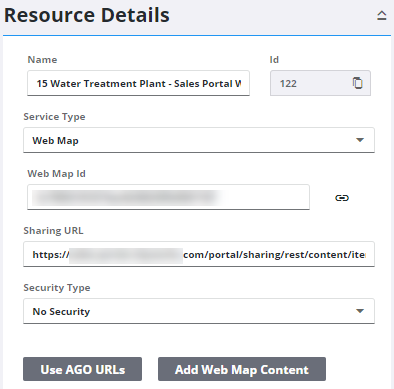Screen dimensions: 394x389
Task: Copy the Id value 122
Action: point(357,83)
